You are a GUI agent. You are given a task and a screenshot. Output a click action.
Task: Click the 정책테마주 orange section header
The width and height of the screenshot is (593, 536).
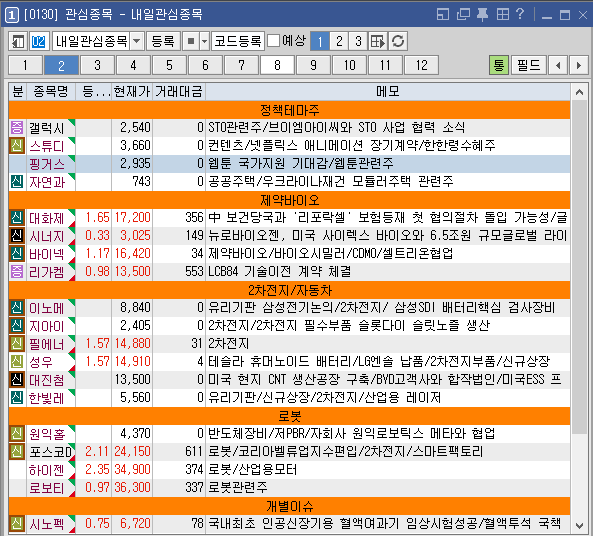pos(289,110)
